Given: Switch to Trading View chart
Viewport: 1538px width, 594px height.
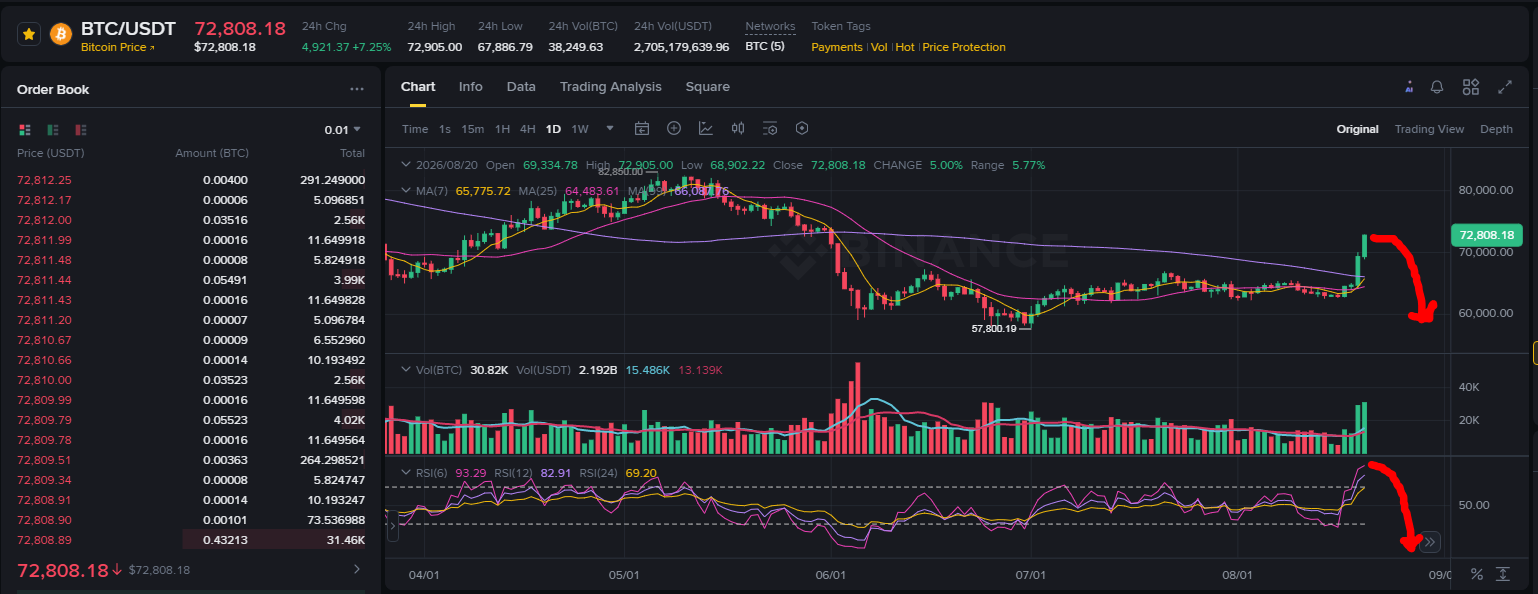Looking at the screenshot, I should [x=1430, y=129].
